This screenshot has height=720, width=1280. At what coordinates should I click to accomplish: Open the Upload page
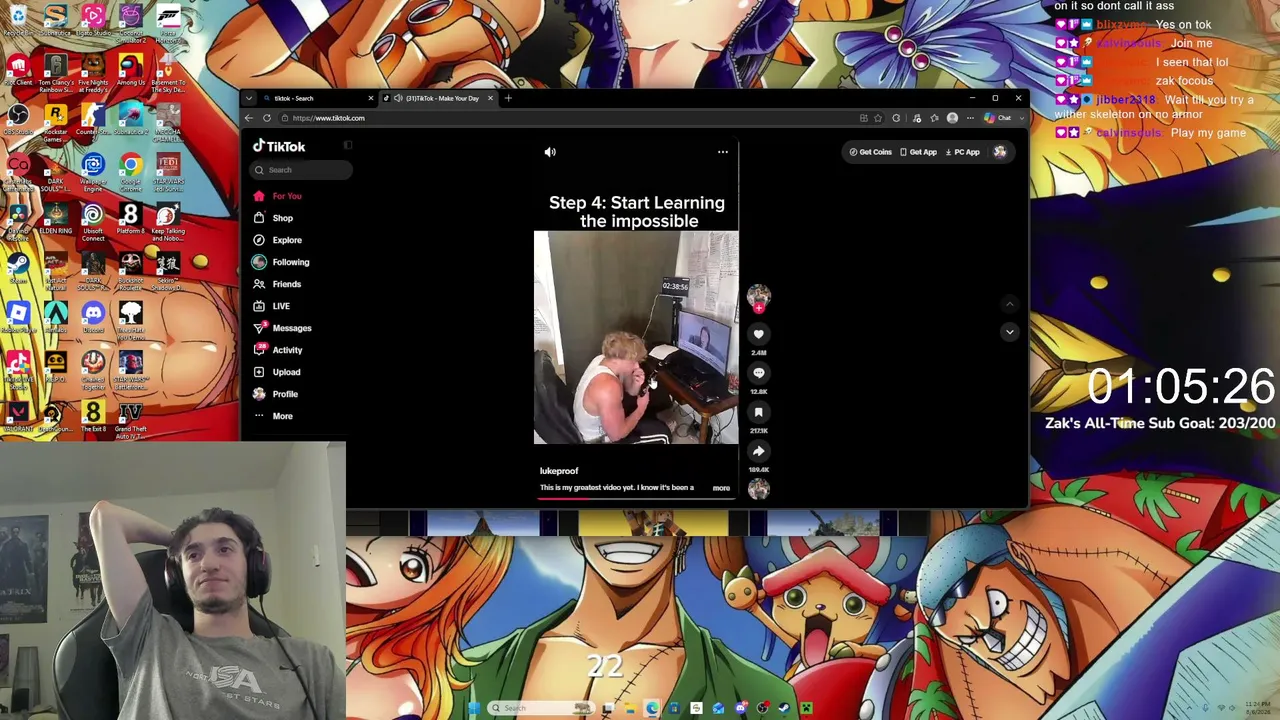click(278, 372)
